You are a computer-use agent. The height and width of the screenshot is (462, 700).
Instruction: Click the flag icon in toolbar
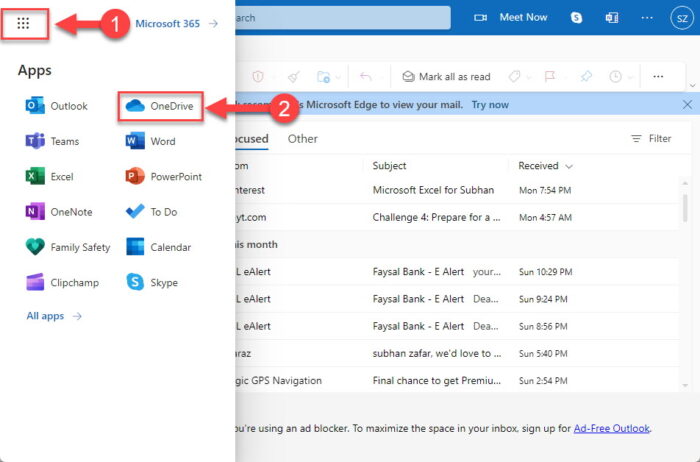(x=550, y=77)
